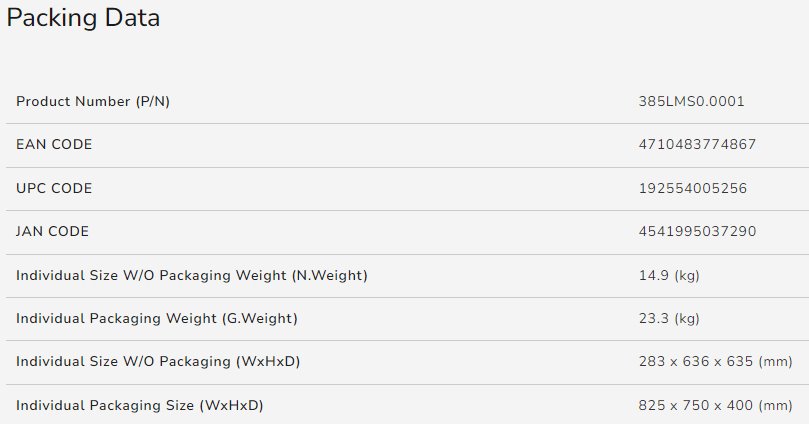This screenshot has width=809, height=424.
Task: Select the UPC CODE label
Action: 54,188
